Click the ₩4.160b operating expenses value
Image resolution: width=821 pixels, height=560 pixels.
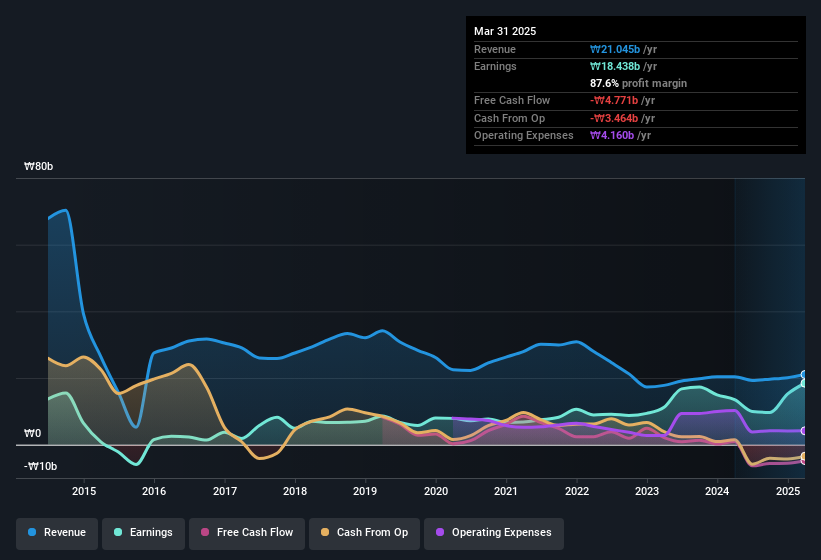tap(612, 136)
